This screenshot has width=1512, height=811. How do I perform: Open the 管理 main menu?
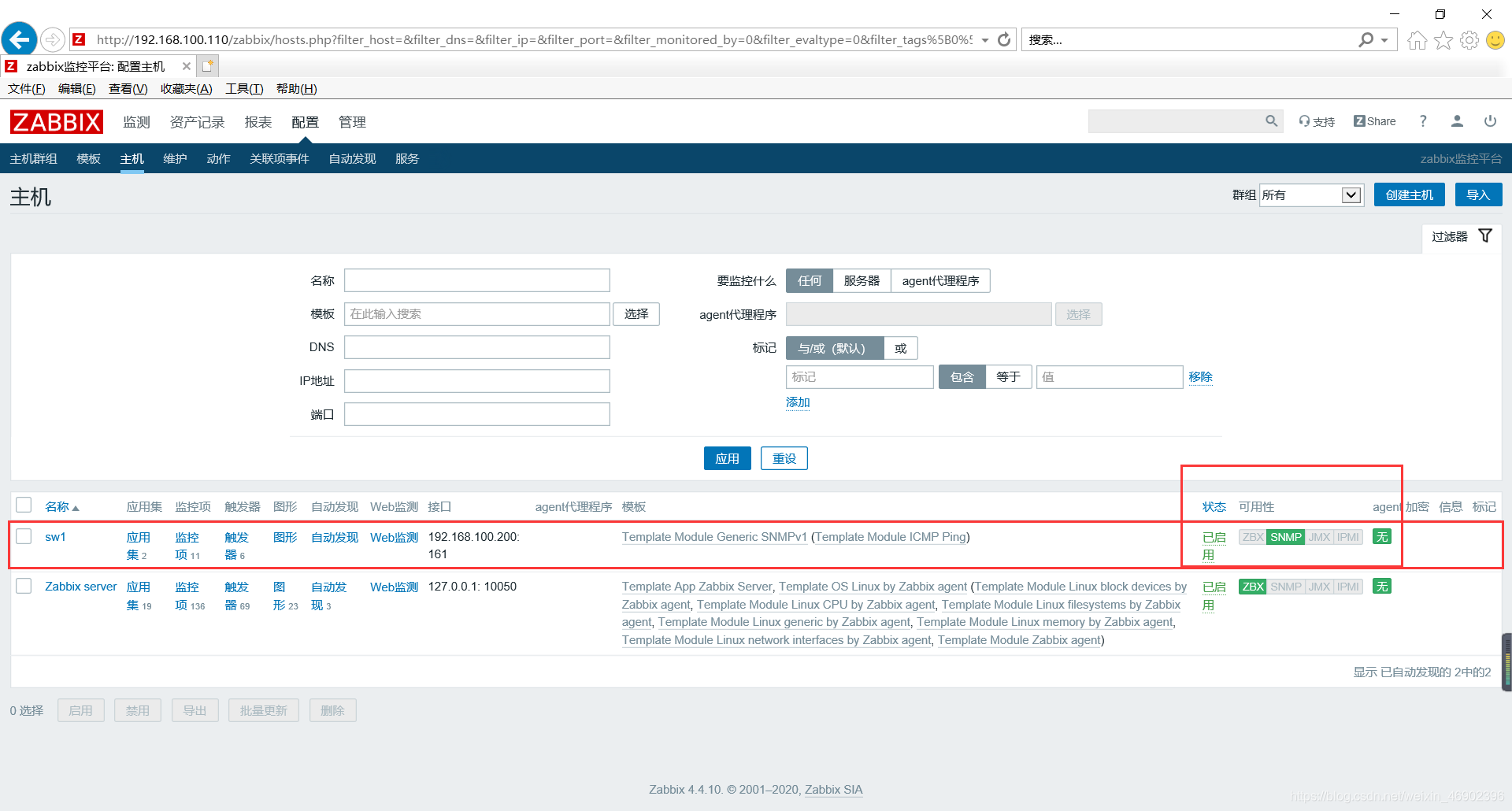pyautogui.click(x=352, y=122)
